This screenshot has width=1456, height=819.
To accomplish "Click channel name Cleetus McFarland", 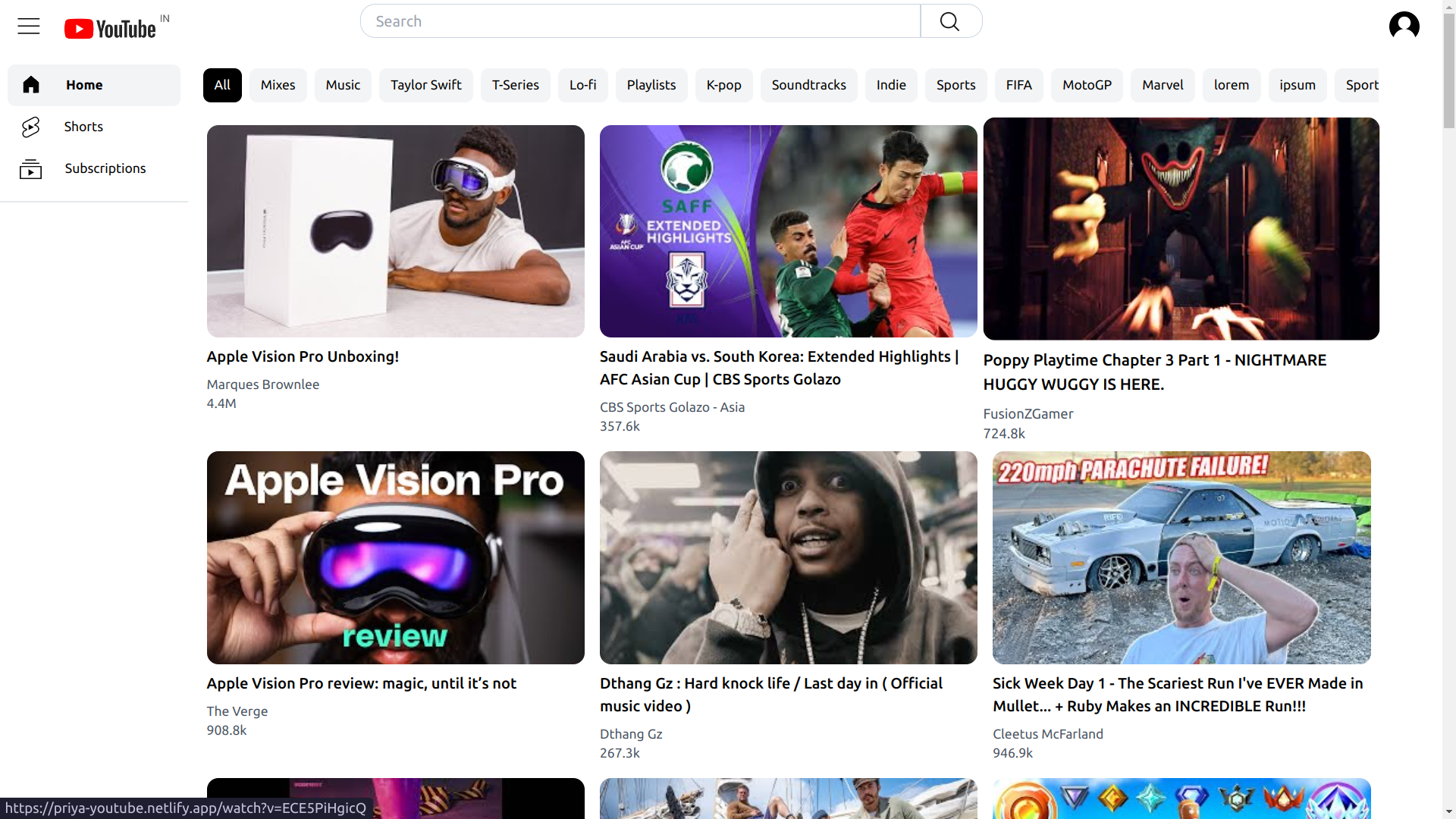I will (1048, 734).
